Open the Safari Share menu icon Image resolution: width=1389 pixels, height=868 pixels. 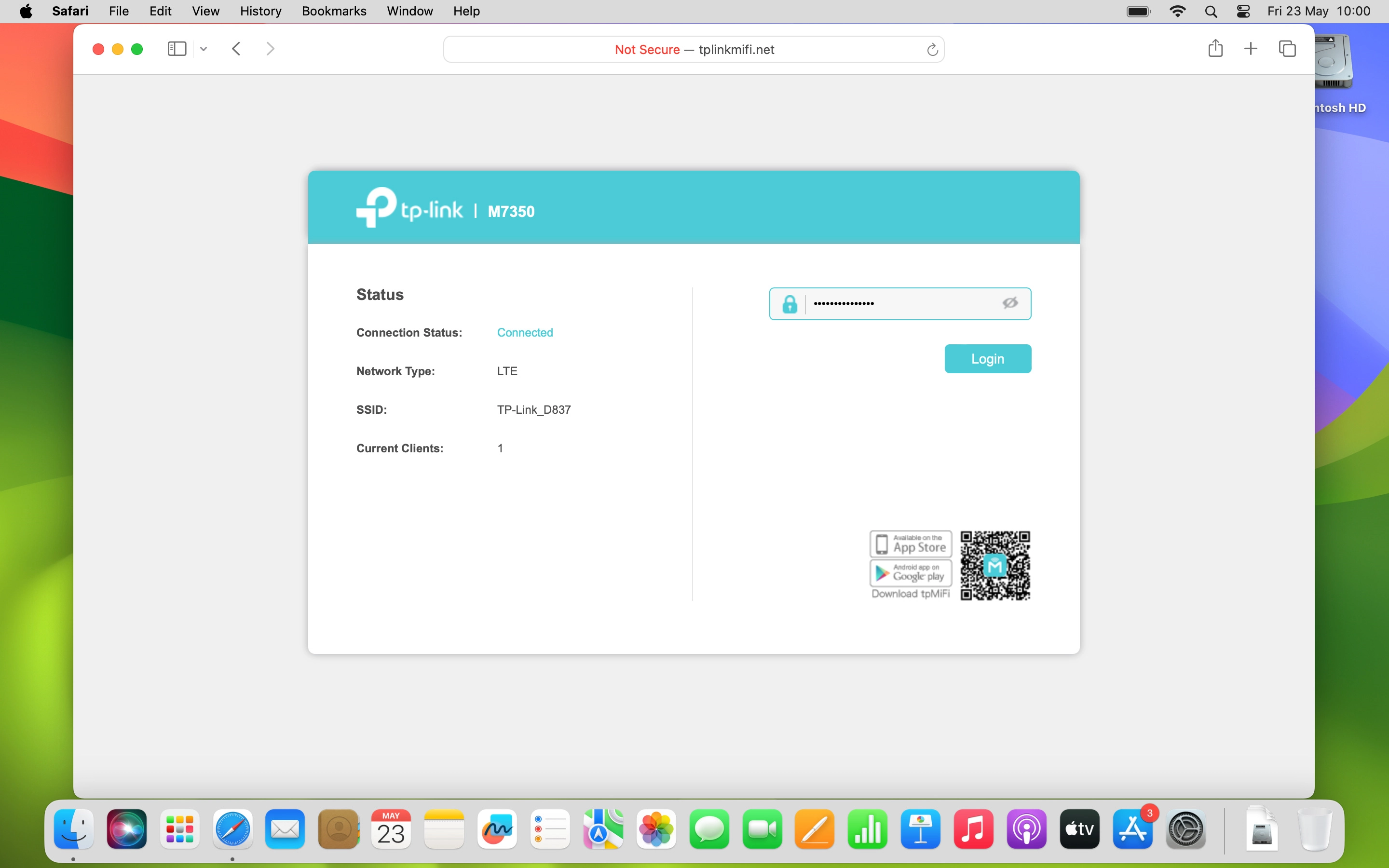click(1215, 49)
